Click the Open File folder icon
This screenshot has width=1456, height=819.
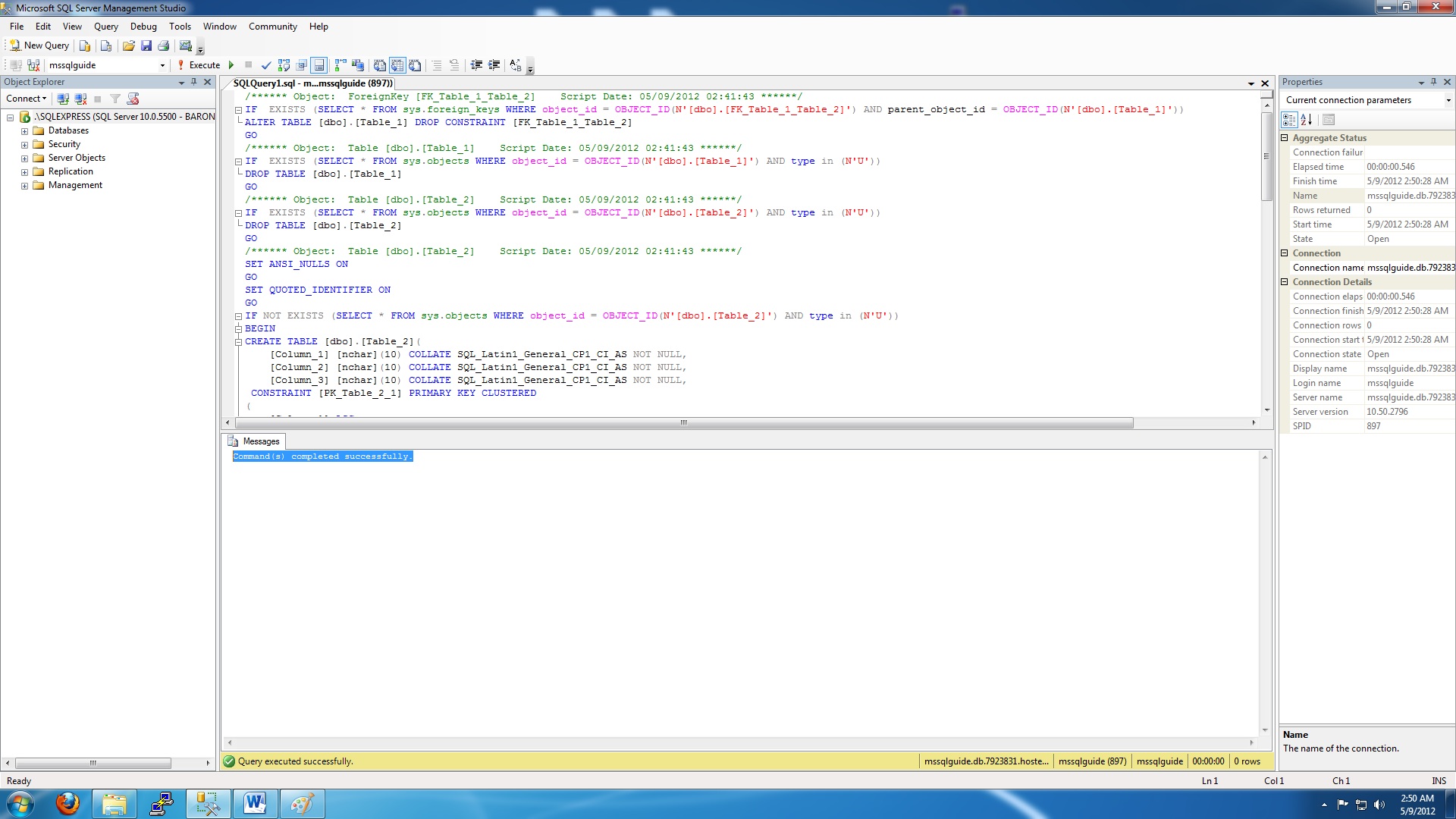pyautogui.click(x=129, y=45)
